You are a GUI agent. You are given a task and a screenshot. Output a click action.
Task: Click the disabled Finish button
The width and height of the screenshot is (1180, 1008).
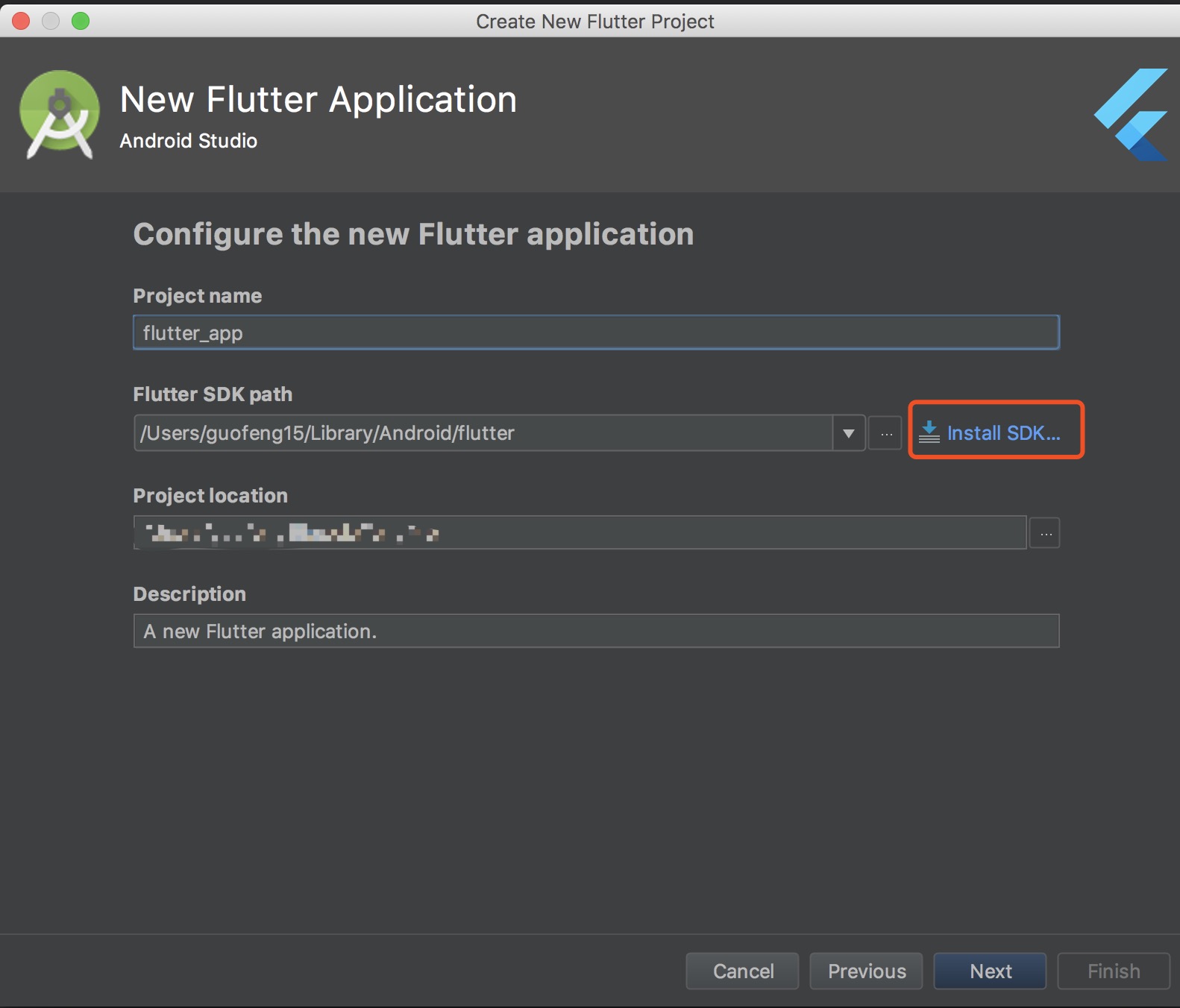(1114, 971)
